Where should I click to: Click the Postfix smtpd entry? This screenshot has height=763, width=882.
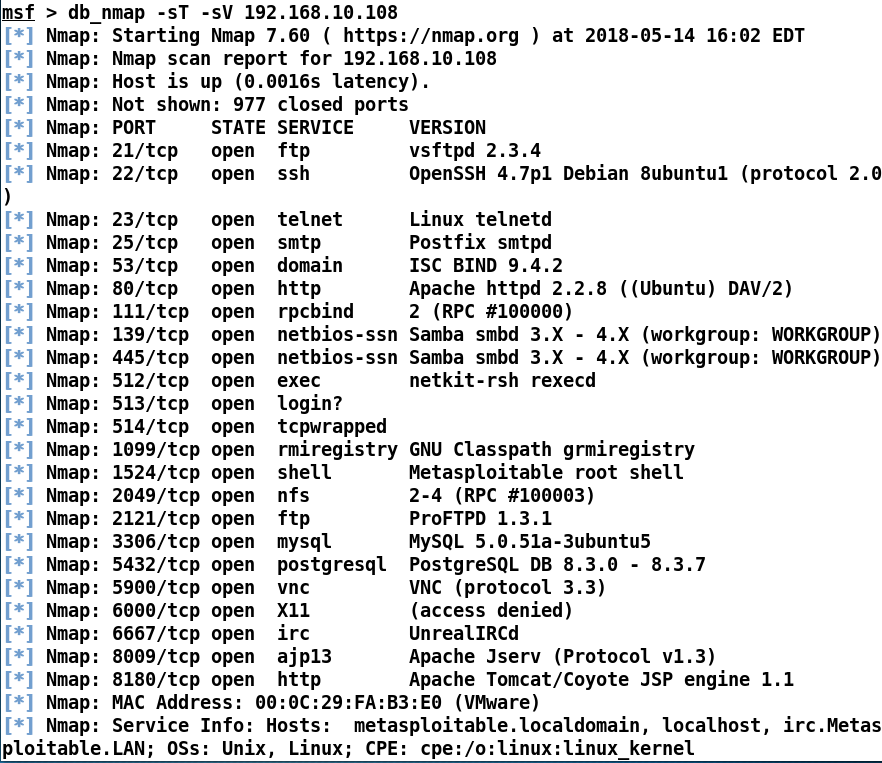click(480, 243)
